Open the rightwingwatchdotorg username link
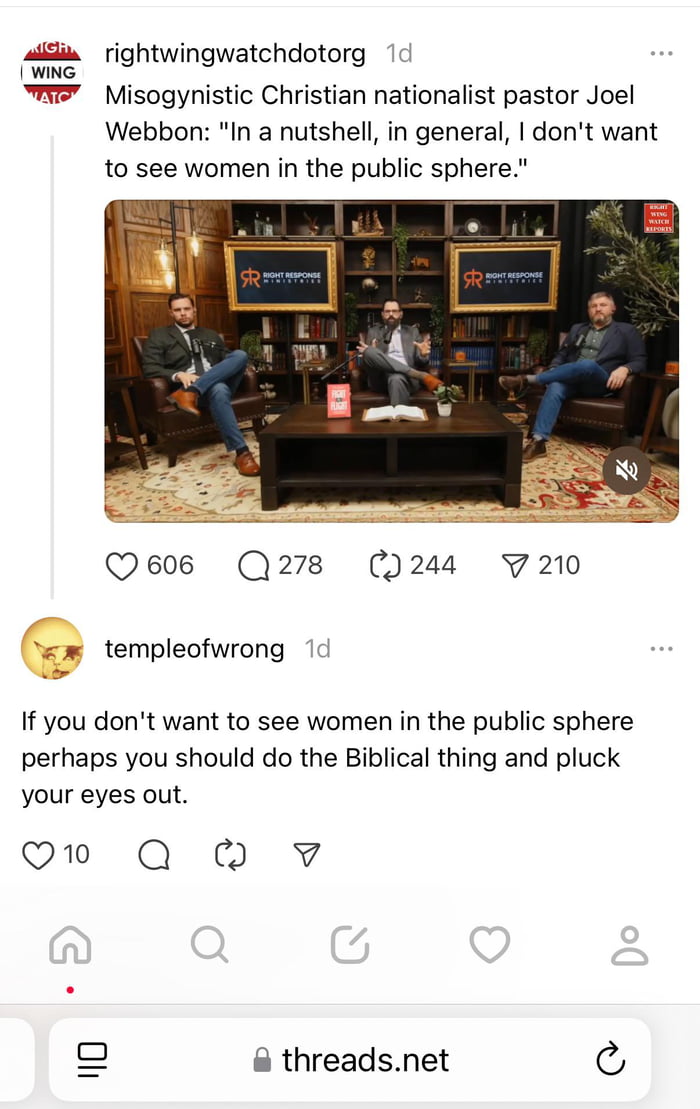The image size is (700, 1109). point(235,53)
